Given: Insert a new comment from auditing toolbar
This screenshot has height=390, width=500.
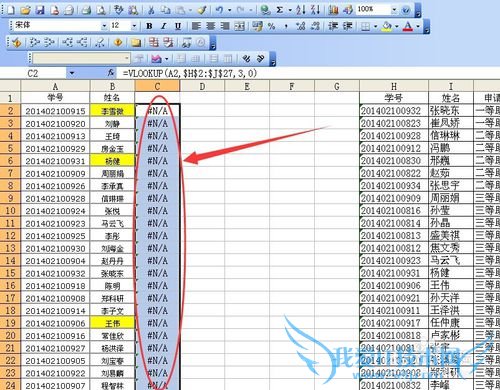Looking at the screenshot, I should coord(135,42).
